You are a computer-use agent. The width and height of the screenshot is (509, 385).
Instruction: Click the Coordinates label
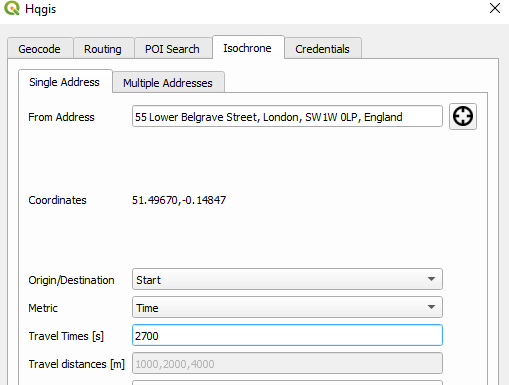pos(57,200)
